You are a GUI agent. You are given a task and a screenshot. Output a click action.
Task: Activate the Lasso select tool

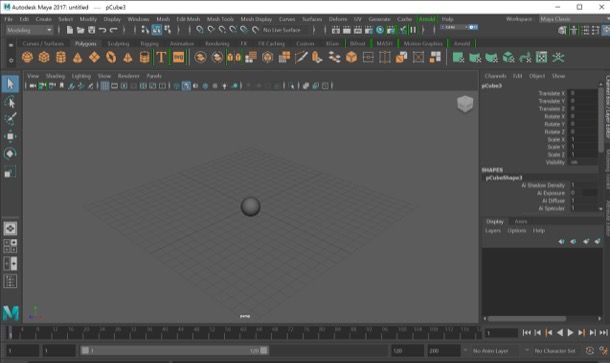(x=10, y=102)
